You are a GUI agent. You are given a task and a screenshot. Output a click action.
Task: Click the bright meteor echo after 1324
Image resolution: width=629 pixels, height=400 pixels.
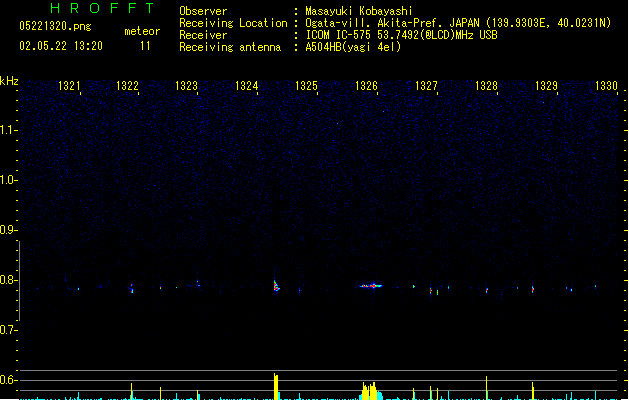pyautogui.click(x=276, y=285)
